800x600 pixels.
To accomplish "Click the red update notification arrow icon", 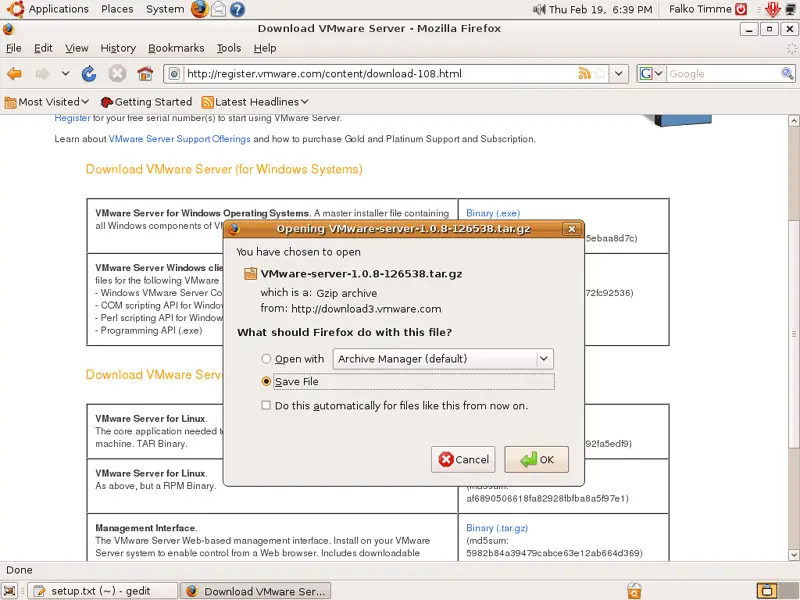I will pyautogui.click(x=773, y=9).
